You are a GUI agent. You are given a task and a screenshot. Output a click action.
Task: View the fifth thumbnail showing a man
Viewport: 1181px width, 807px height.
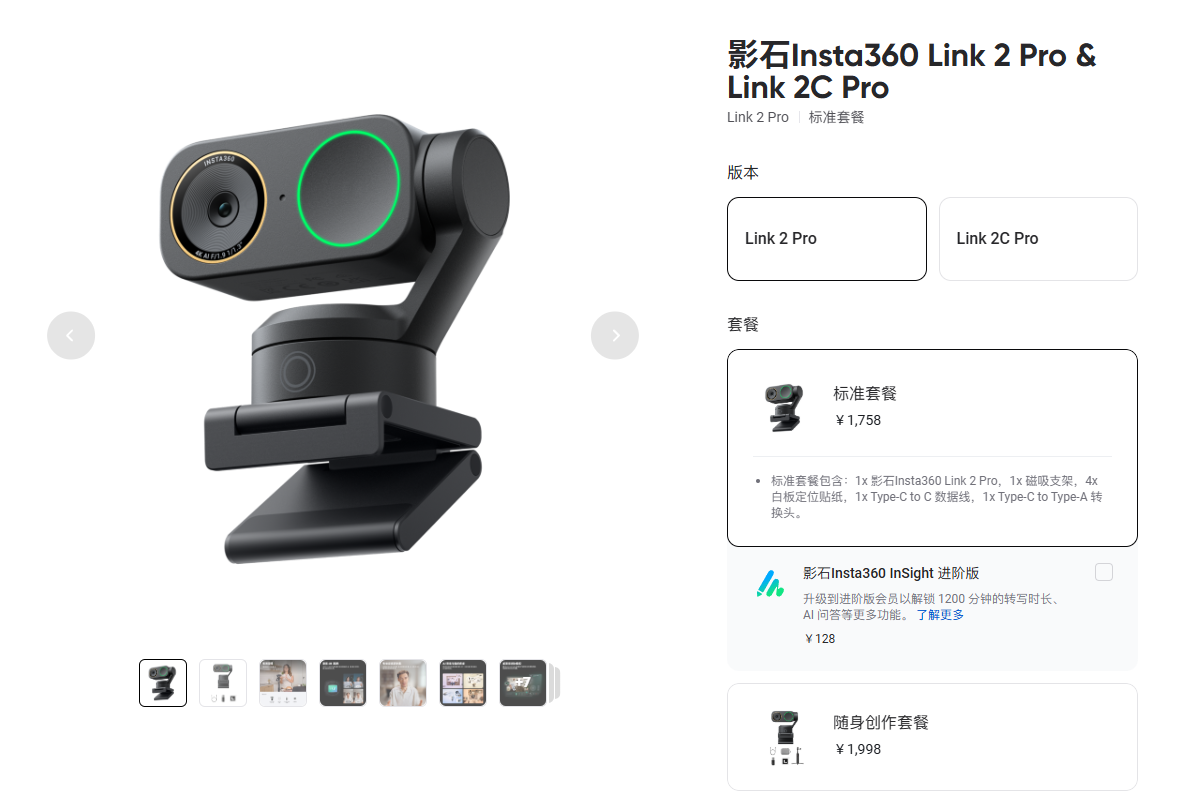[x=403, y=683]
